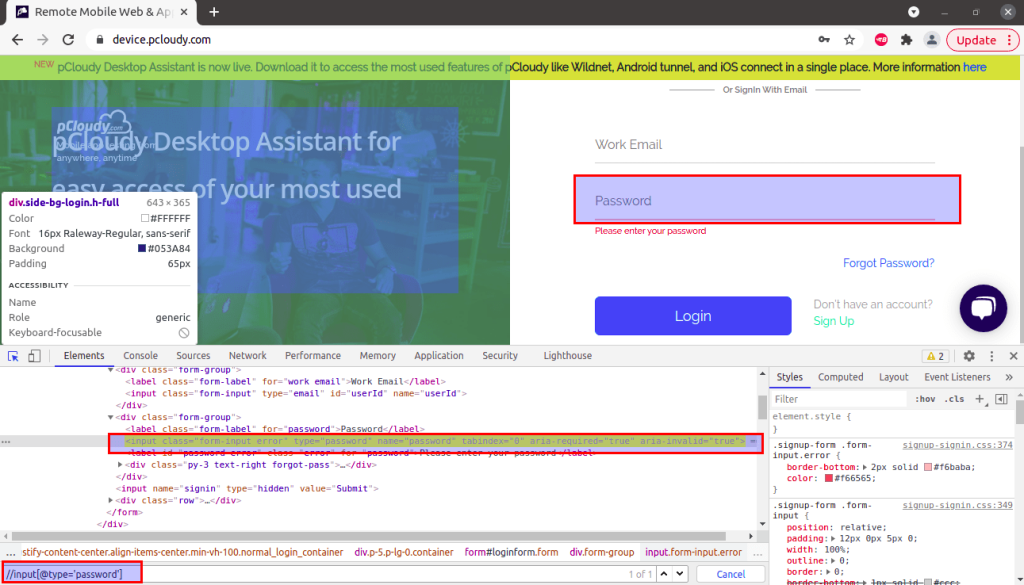Select form#loginform.form breadcrumb
1024x585 pixels.
click(x=511, y=552)
